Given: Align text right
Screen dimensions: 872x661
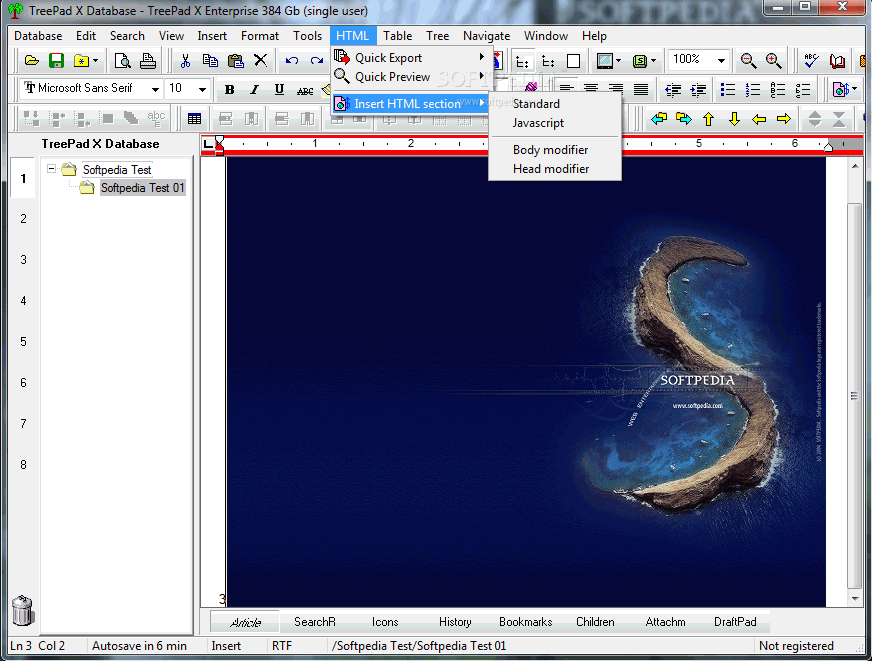Looking at the screenshot, I should (x=616, y=89).
